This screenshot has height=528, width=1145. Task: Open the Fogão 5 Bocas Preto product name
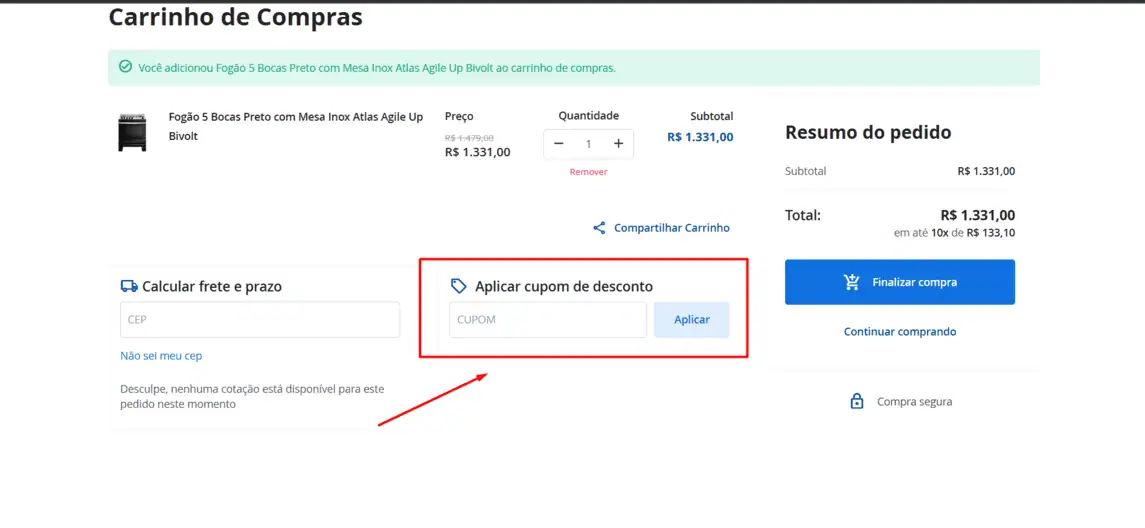click(x=296, y=126)
